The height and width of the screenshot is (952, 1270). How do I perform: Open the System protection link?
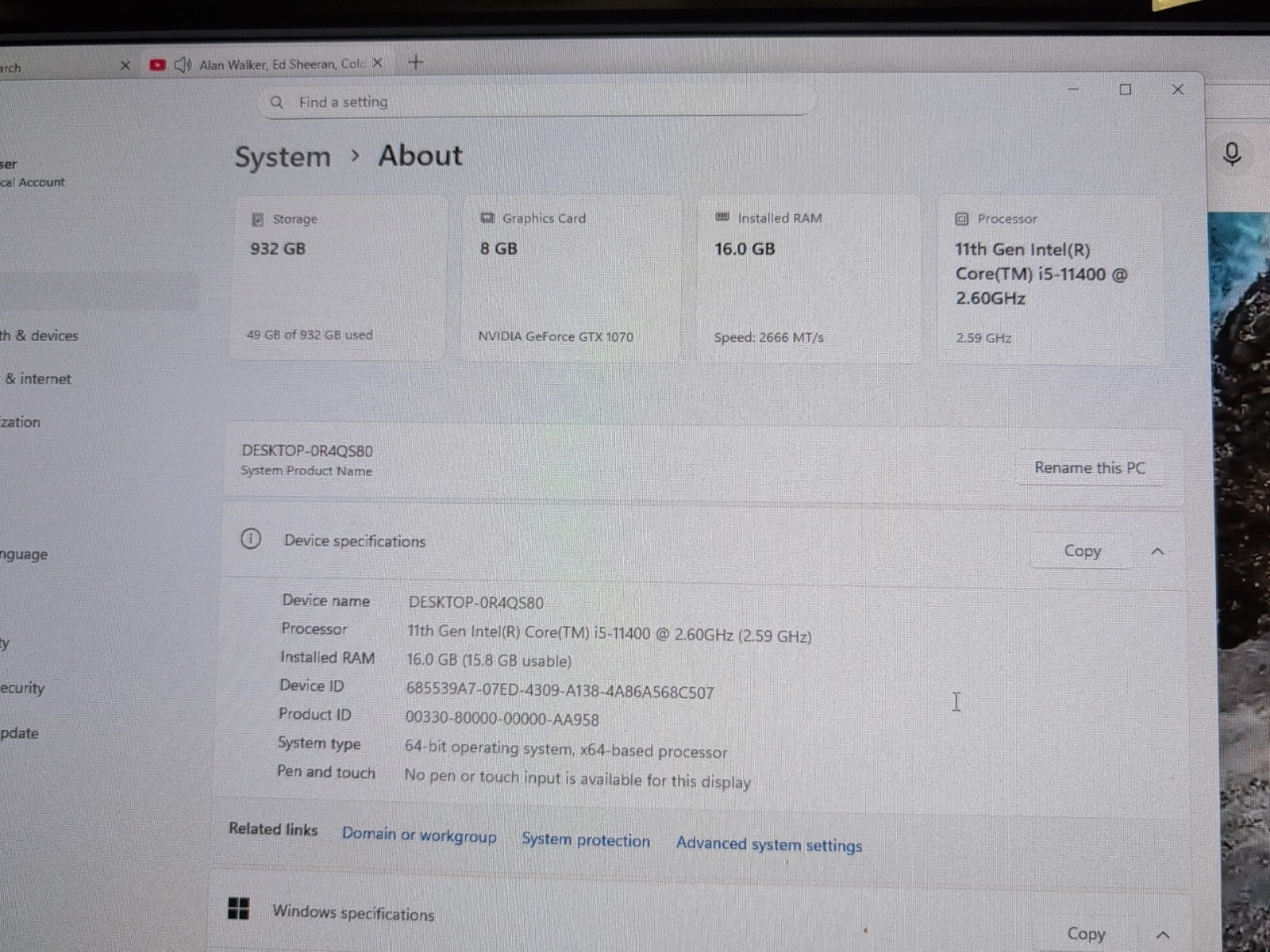586,840
